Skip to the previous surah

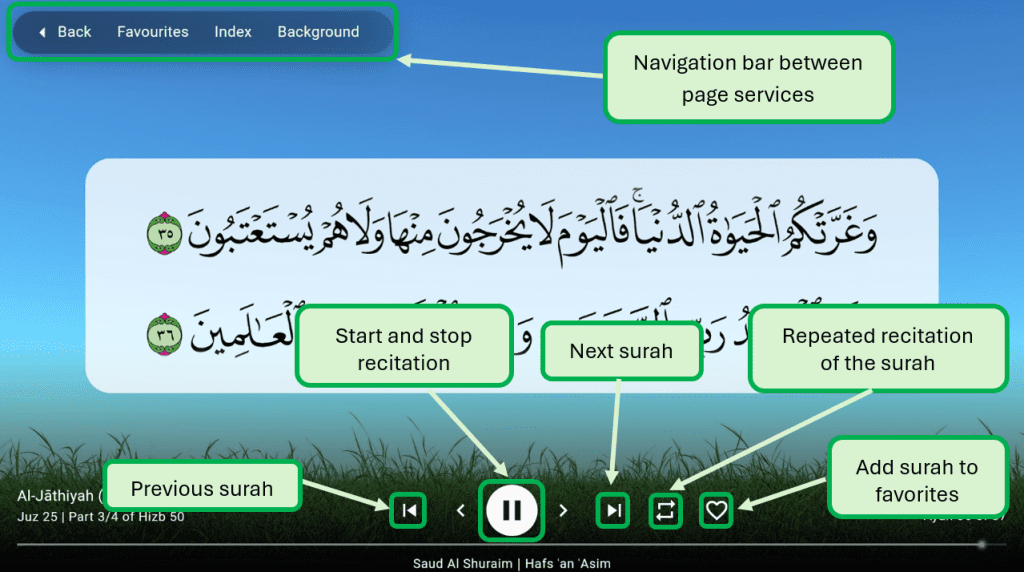point(408,510)
